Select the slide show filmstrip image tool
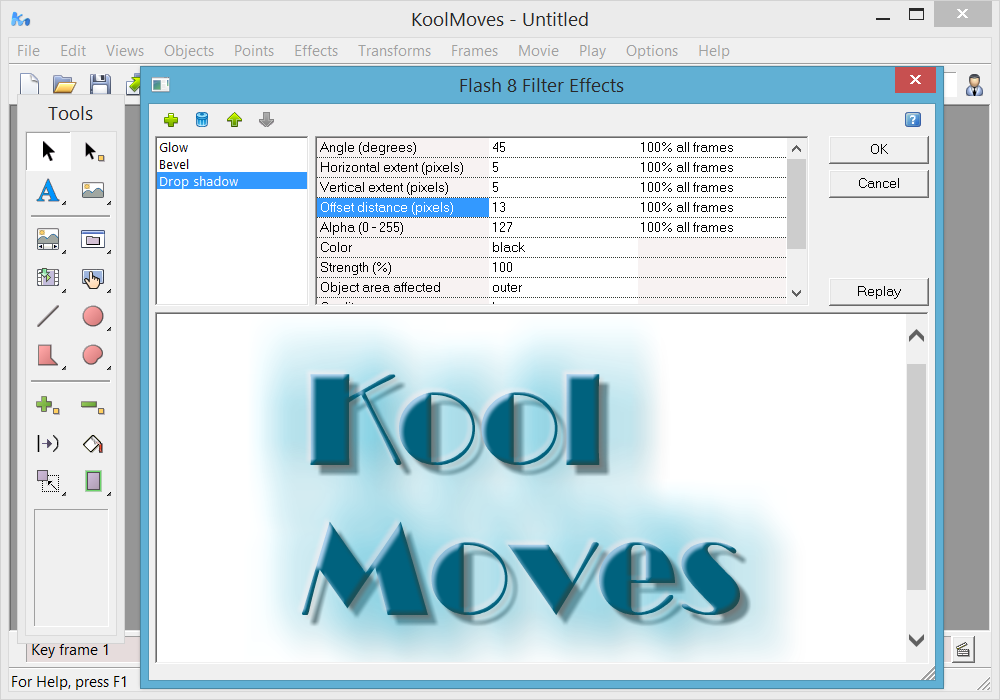 48,240
